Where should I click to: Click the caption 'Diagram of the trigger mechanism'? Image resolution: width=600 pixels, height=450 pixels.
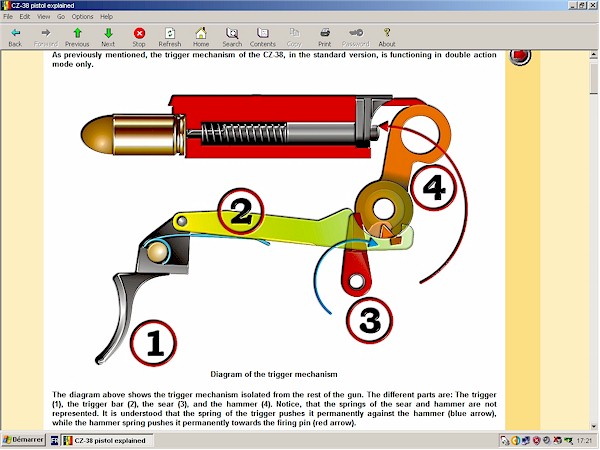click(274, 374)
